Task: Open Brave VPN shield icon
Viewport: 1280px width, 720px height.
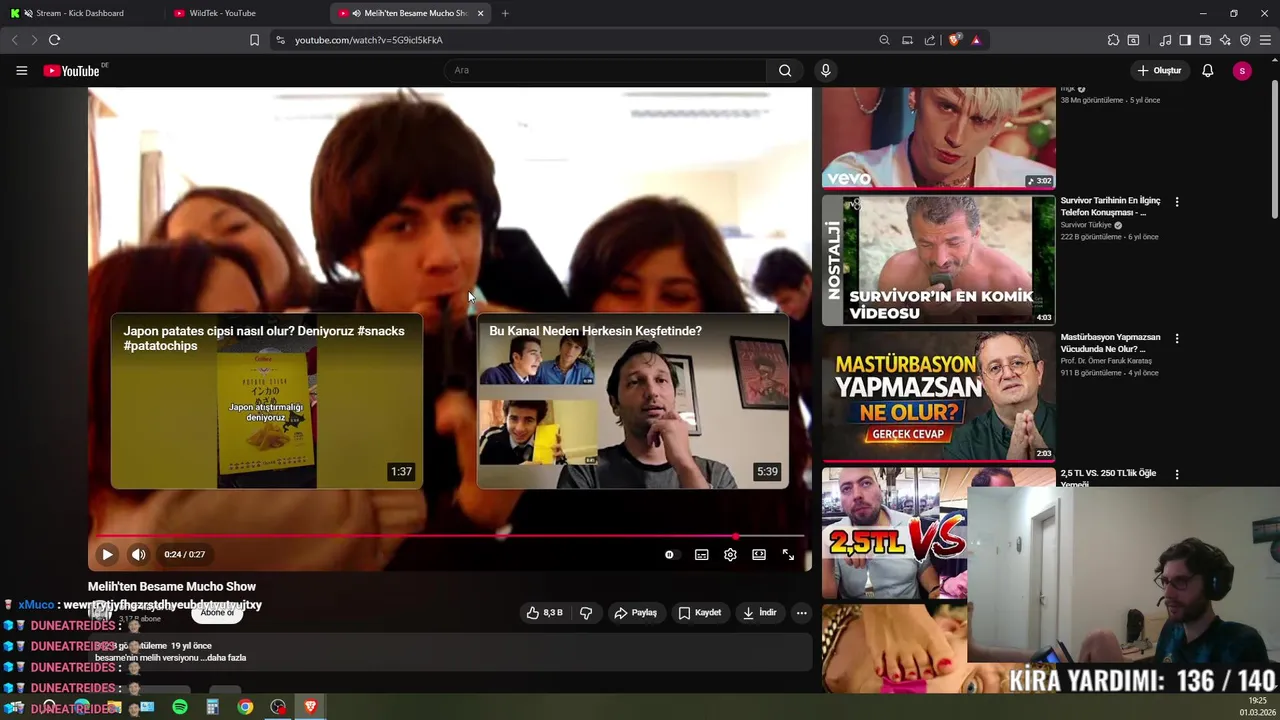Action: [1245, 40]
